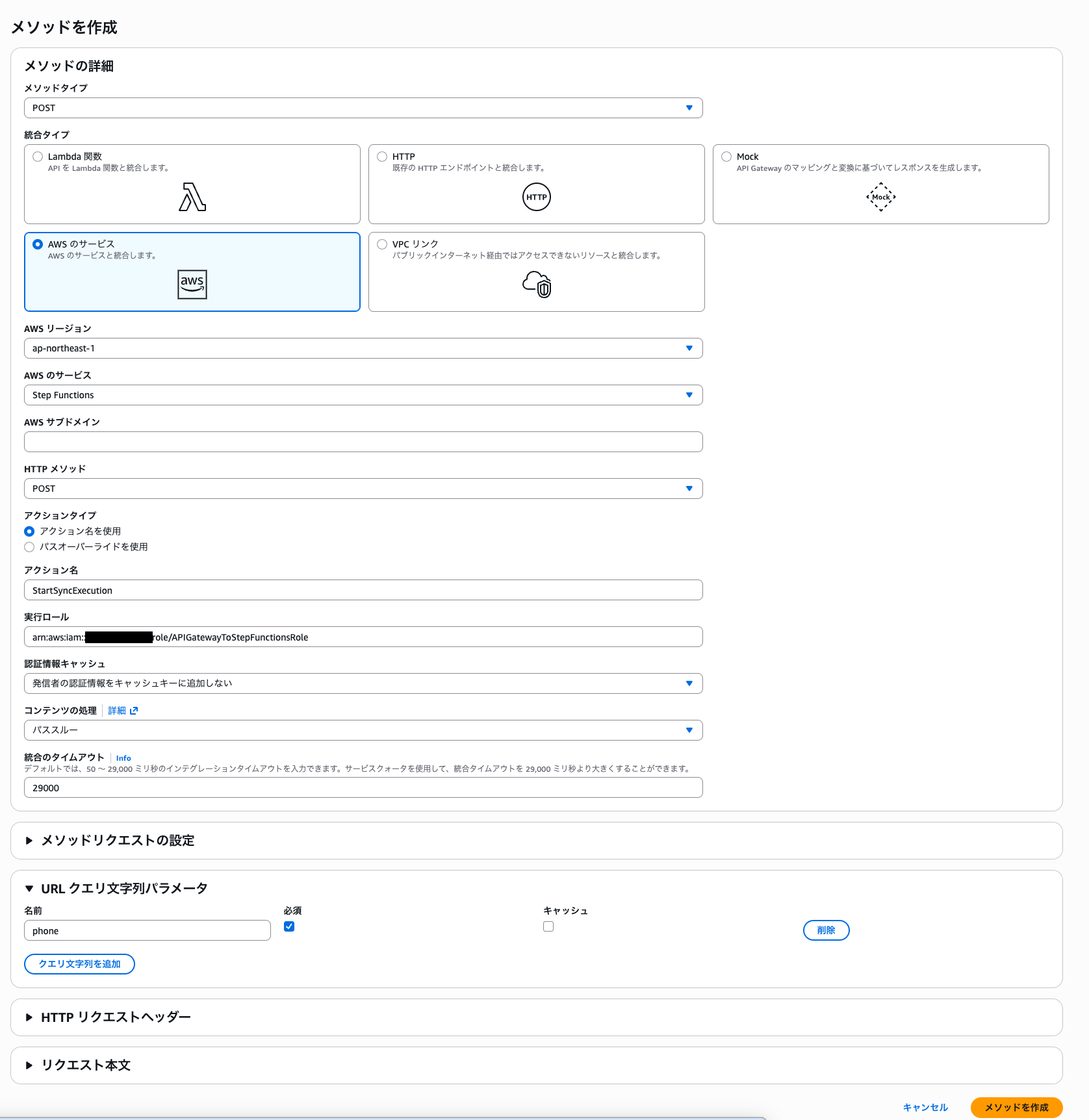Click the クエリ文字列を追加 button
1089x1120 pixels.
pyautogui.click(x=79, y=964)
